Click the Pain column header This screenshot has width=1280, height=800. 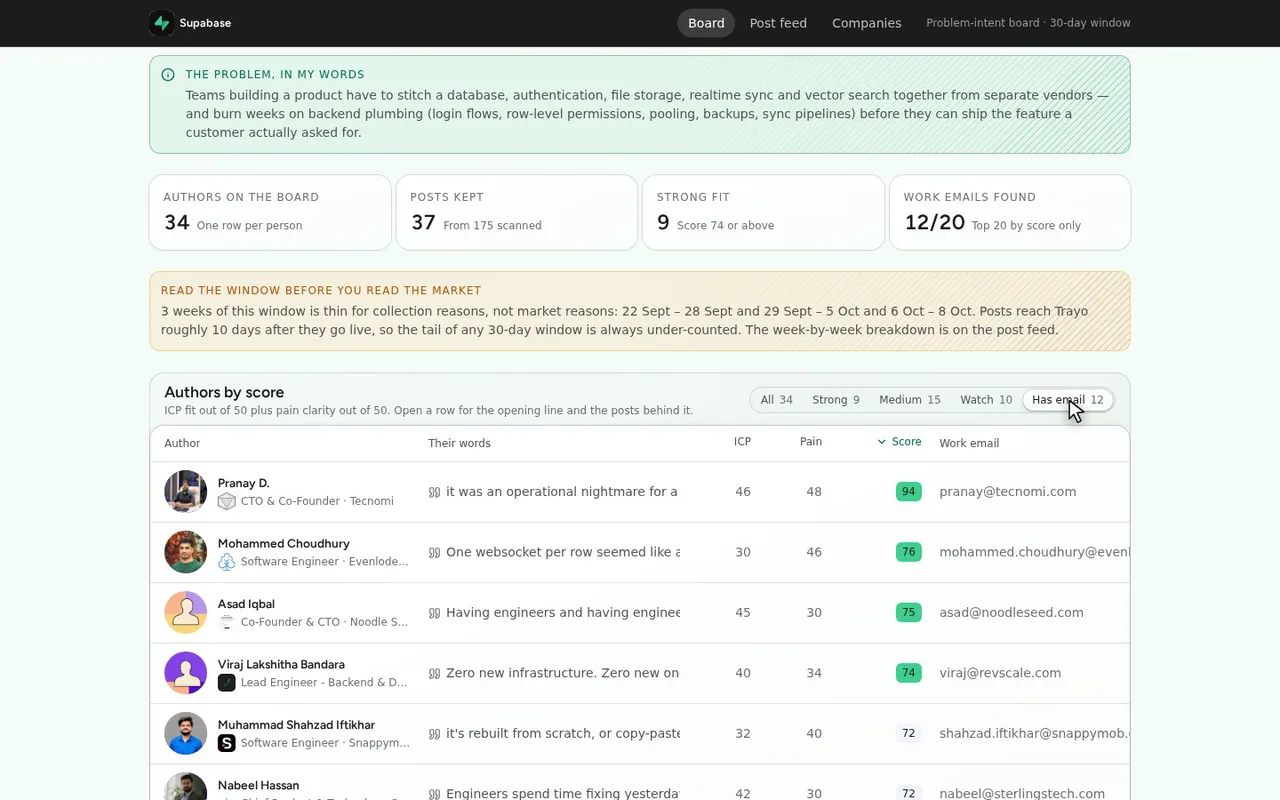tap(811, 442)
